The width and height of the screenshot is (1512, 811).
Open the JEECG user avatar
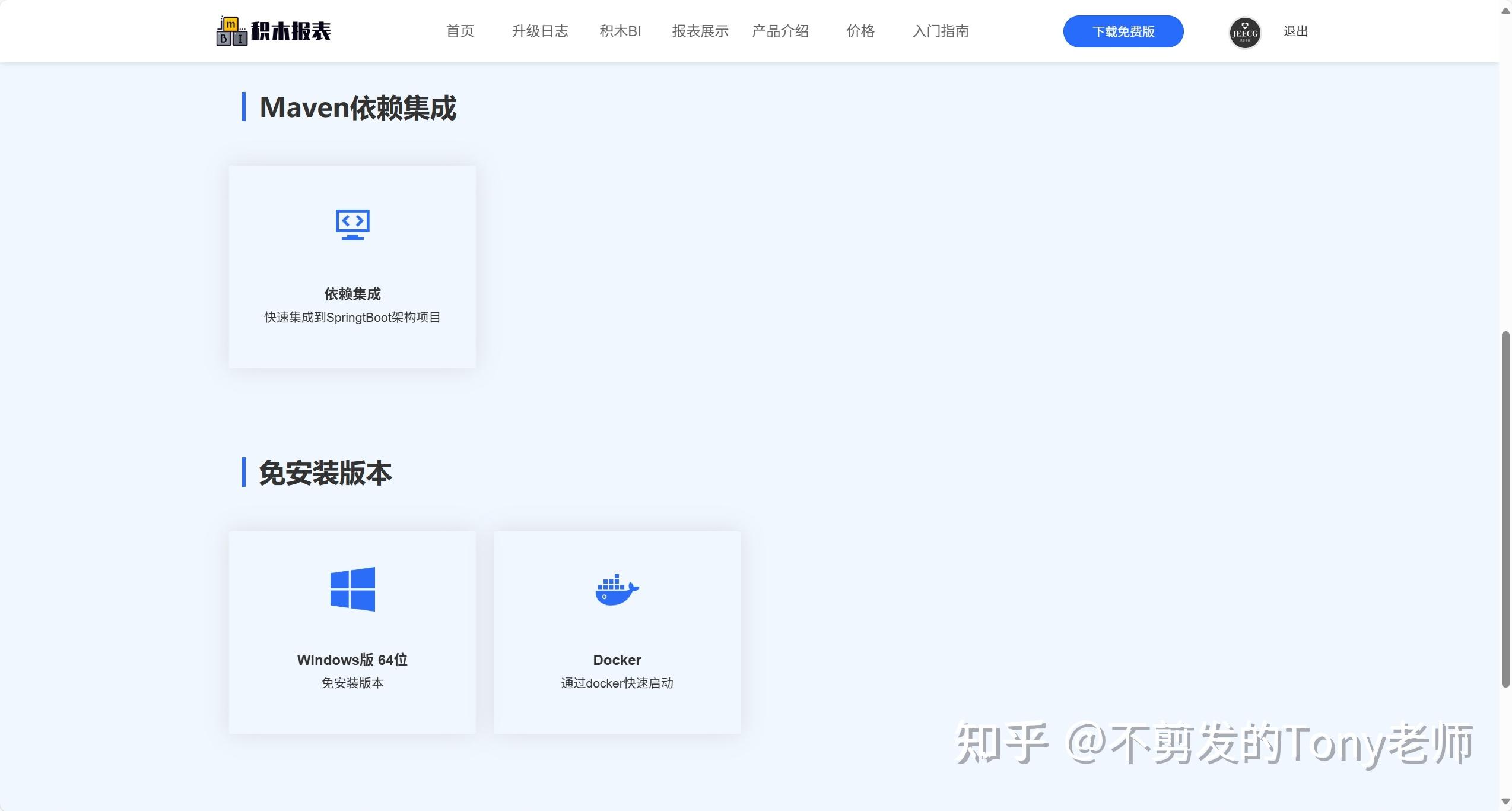(1244, 32)
